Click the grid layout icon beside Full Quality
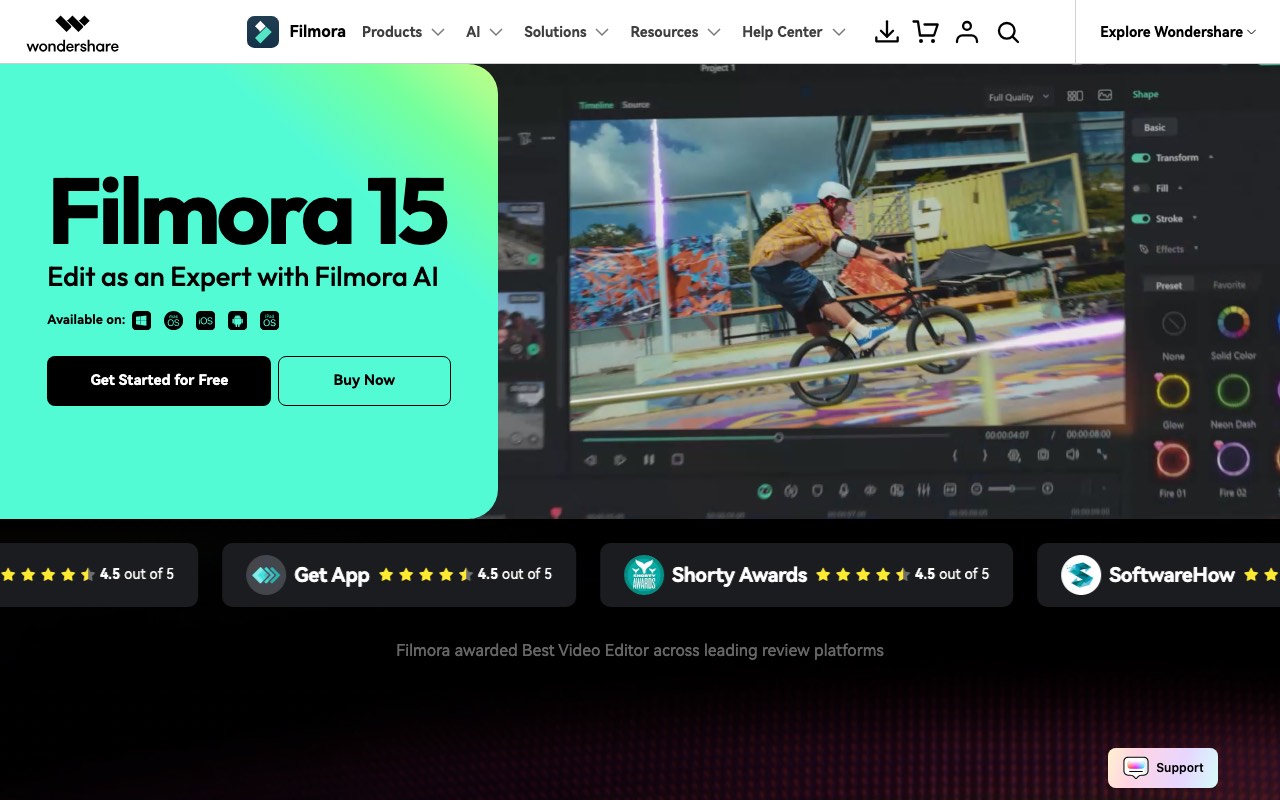Image resolution: width=1280 pixels, height=800 pixels. click(1075, 96)
